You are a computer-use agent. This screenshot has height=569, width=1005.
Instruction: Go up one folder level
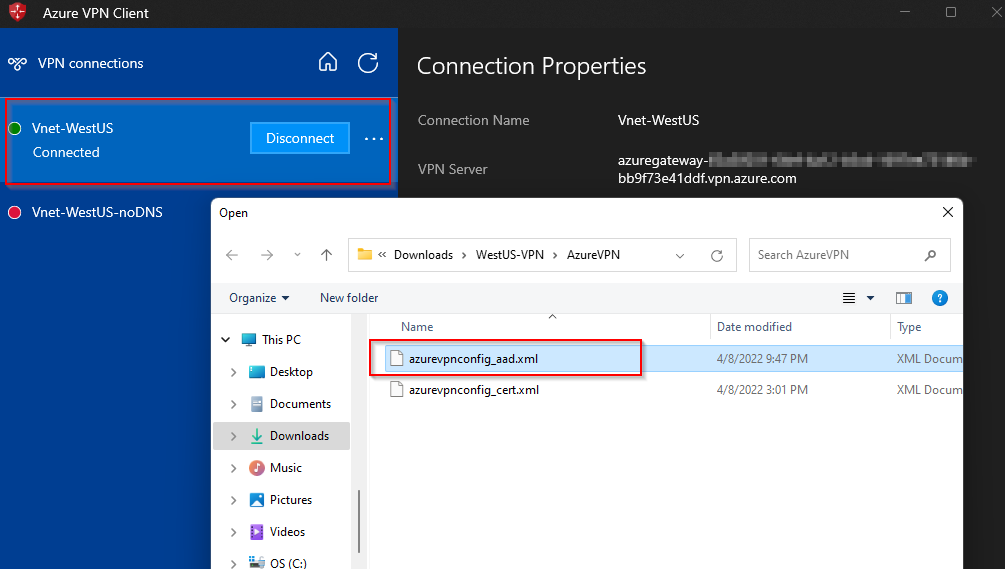(326, 255)
